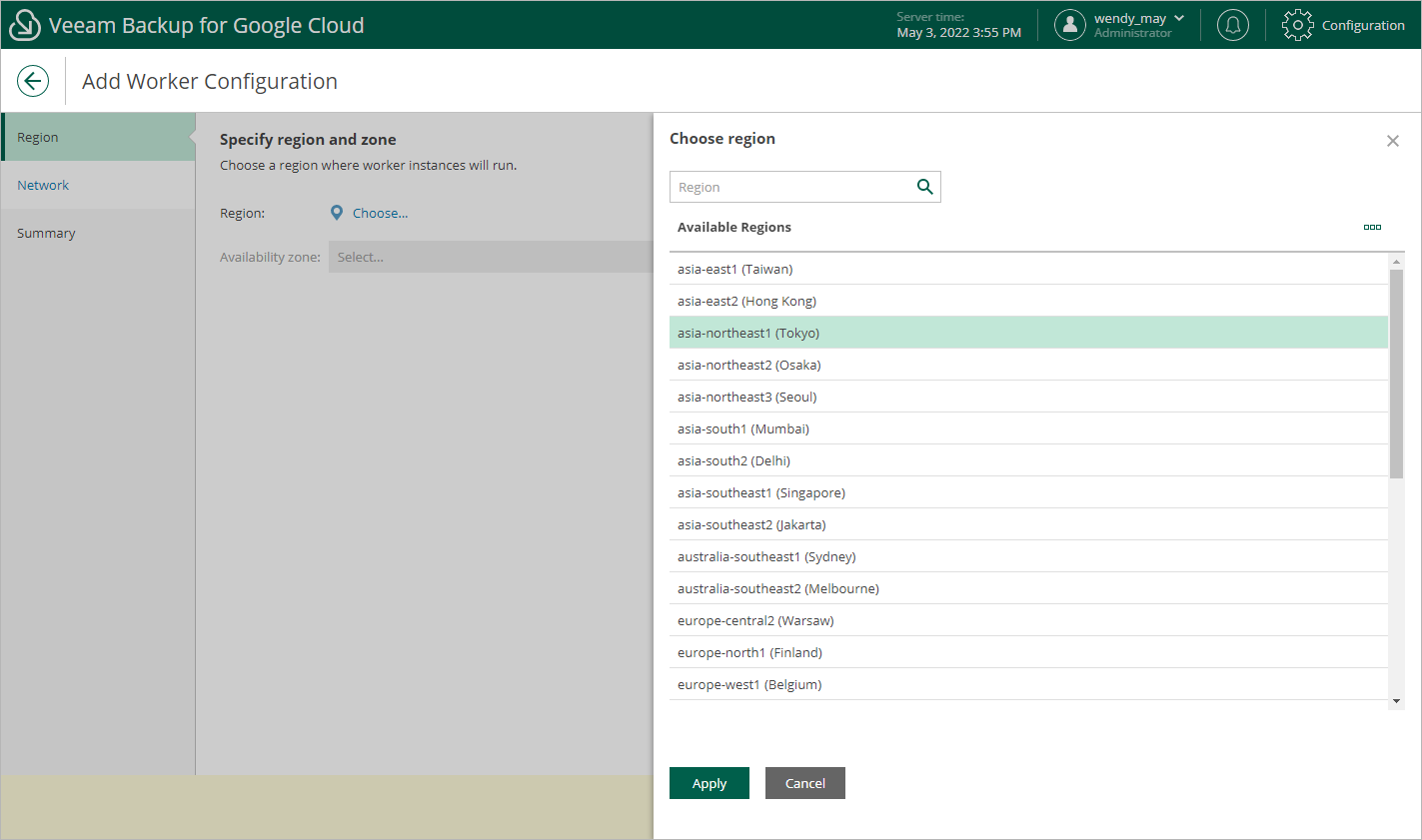
Task: Select asia-east2 (Hong Kong)
Action: [1028, 301]
